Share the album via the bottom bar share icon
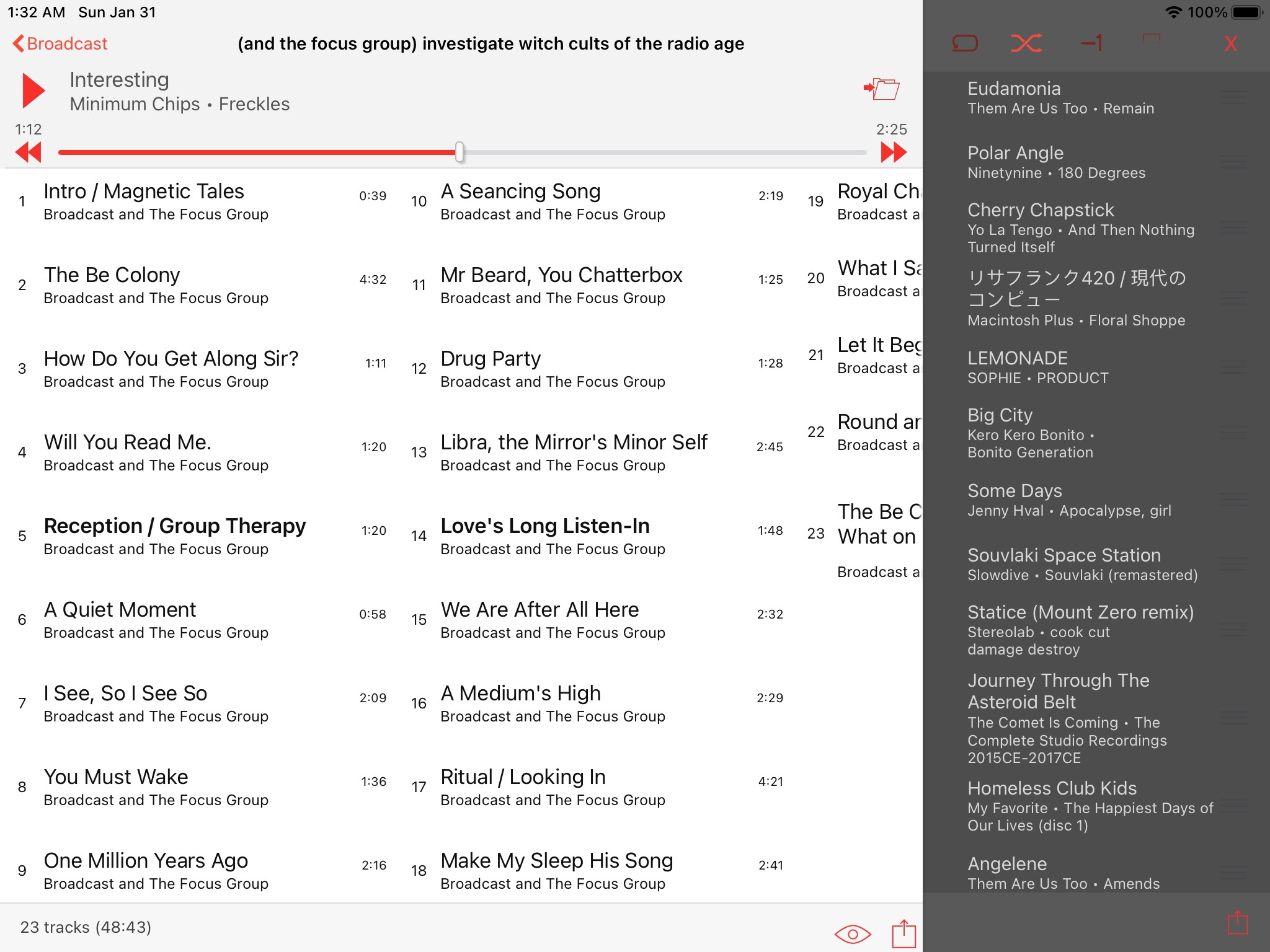The width and height of the screenshot is (1270, 952). [x=904, y=933]
